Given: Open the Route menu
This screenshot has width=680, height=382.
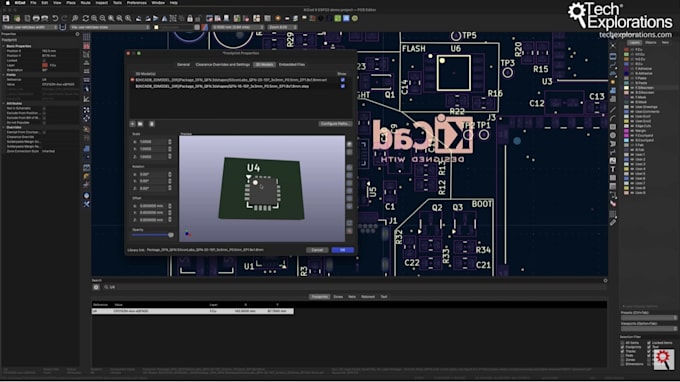Looking at the screenshot, I should pyautogui.click(x=85, y=3).
